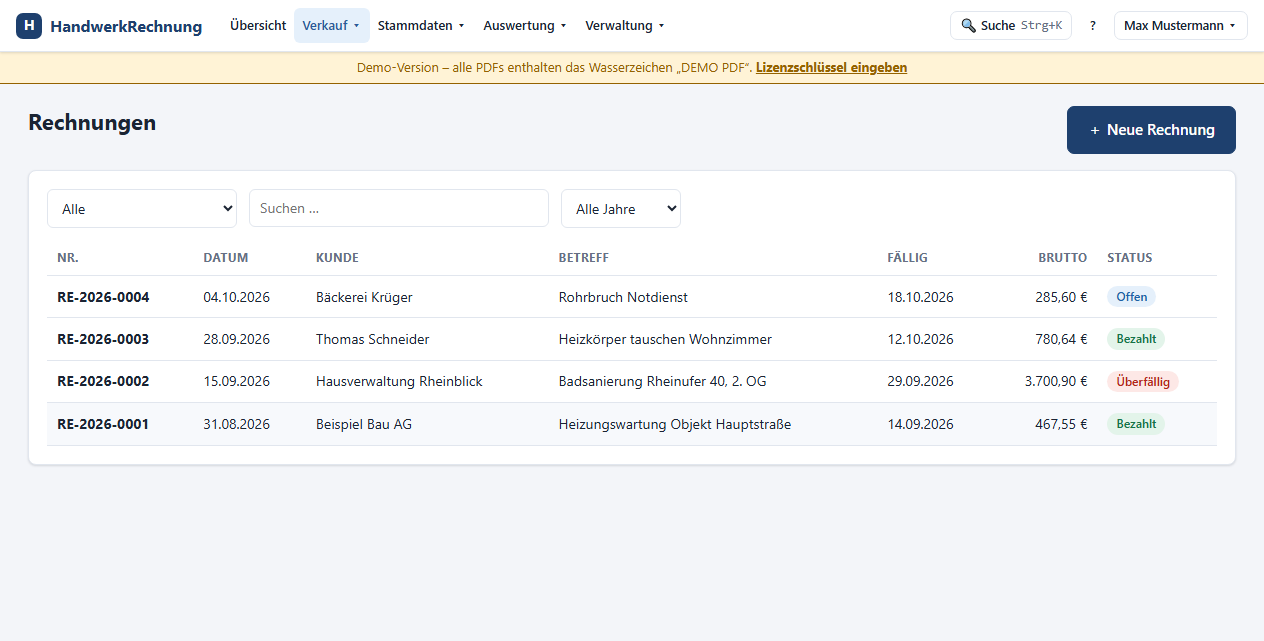Image resolution: width=1264 pixels, height=641 pixels.
Task: Open the Alle Jahre year filter
Action: pos(621,209)
